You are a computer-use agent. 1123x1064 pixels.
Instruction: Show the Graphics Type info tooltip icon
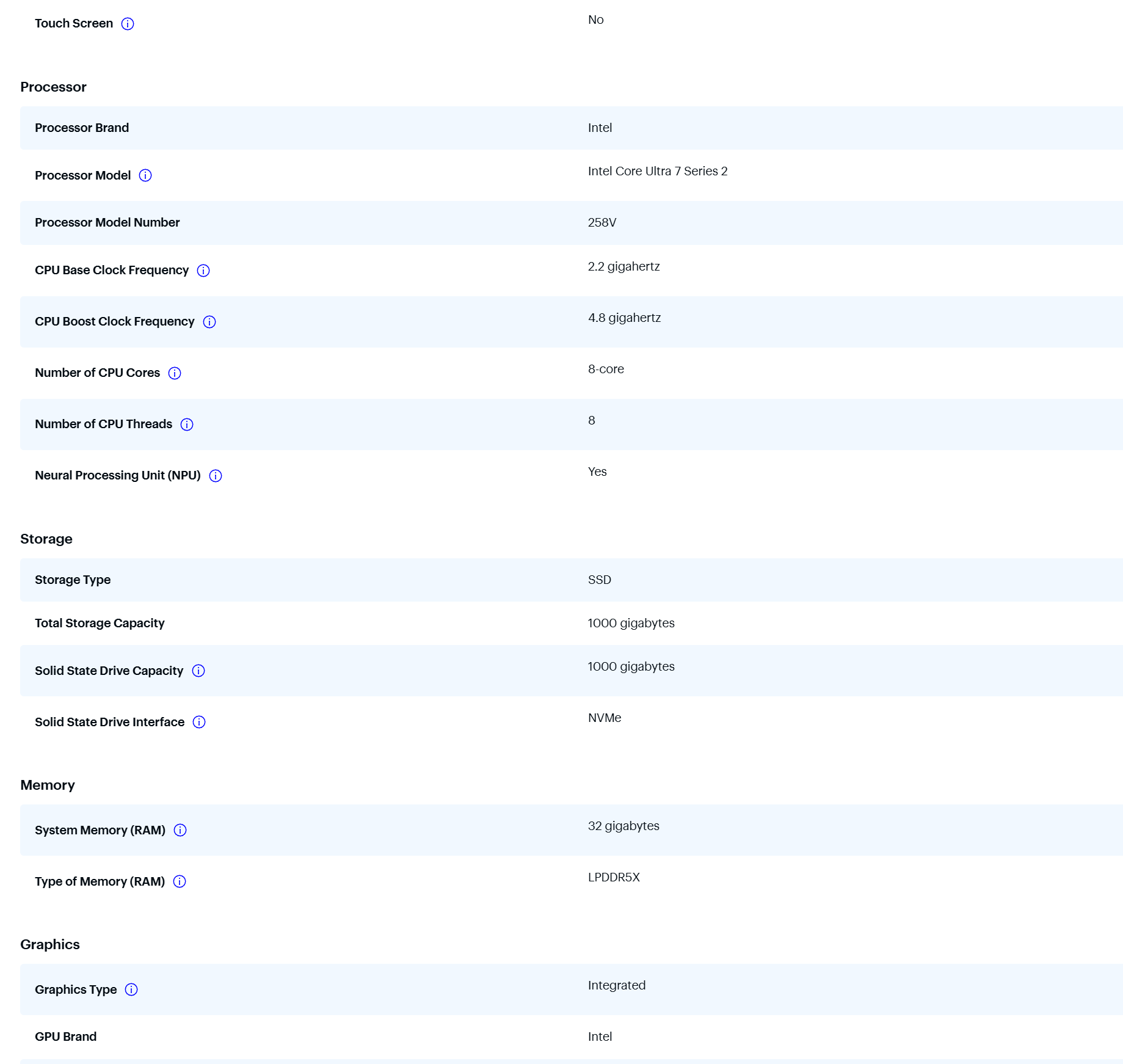click(131, 989)
